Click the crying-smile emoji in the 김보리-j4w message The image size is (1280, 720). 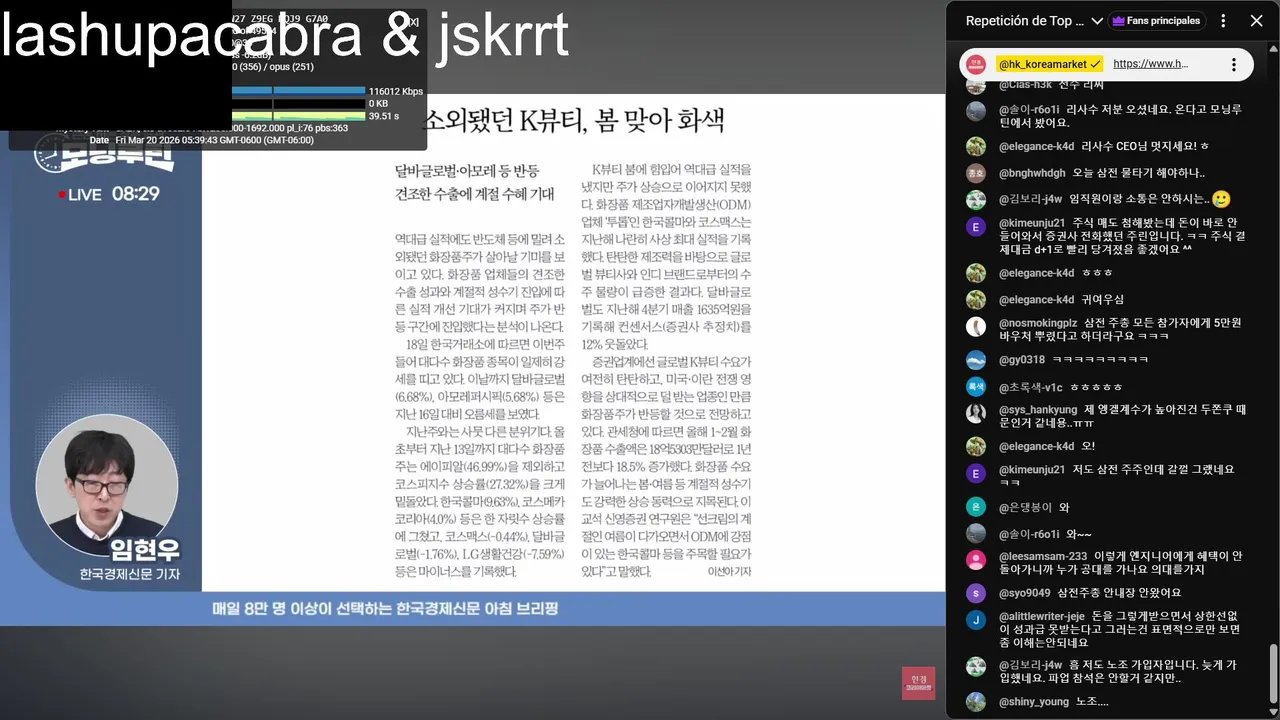(x=1220, y=199)
